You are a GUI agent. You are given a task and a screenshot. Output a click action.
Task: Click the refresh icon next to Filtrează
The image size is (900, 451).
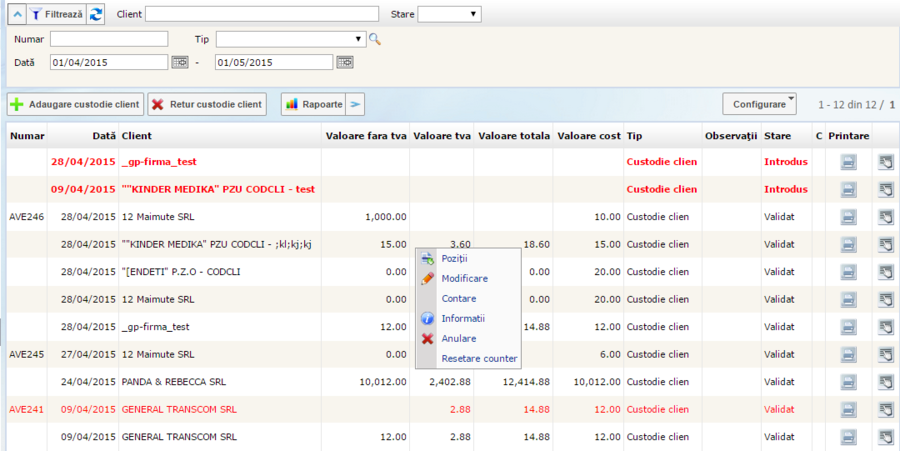(96, 14)
